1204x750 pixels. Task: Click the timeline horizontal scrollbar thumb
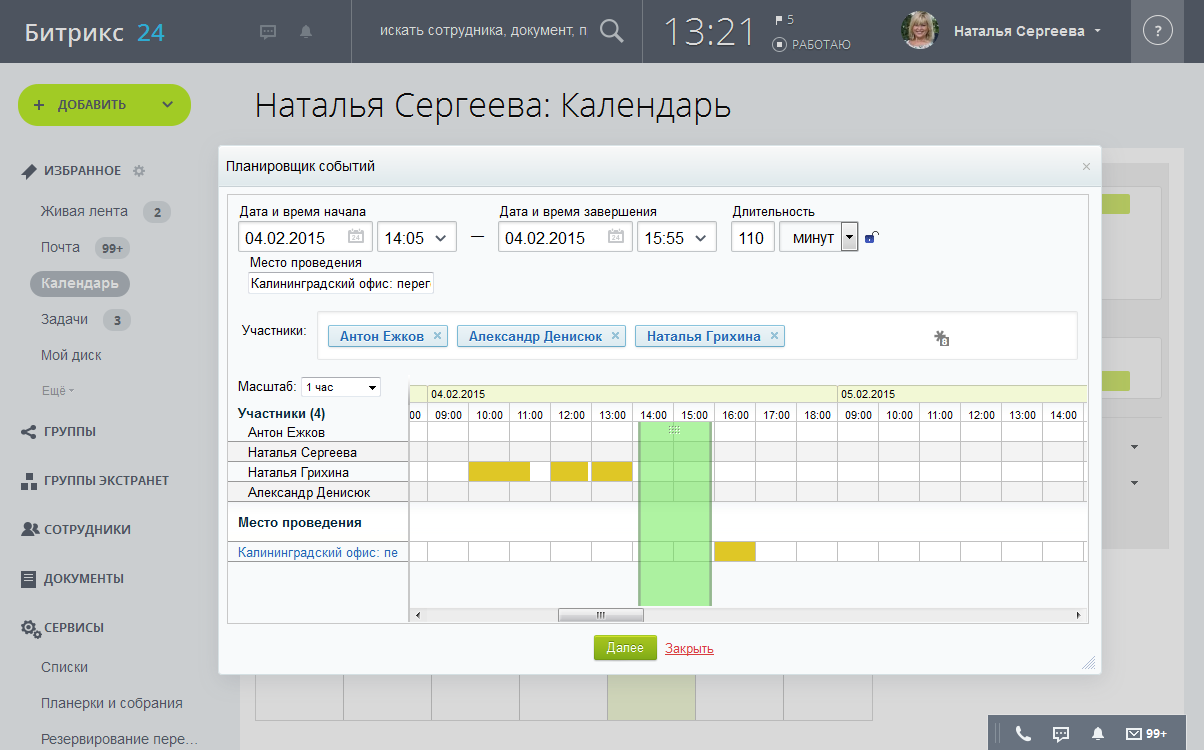point(600,615)
